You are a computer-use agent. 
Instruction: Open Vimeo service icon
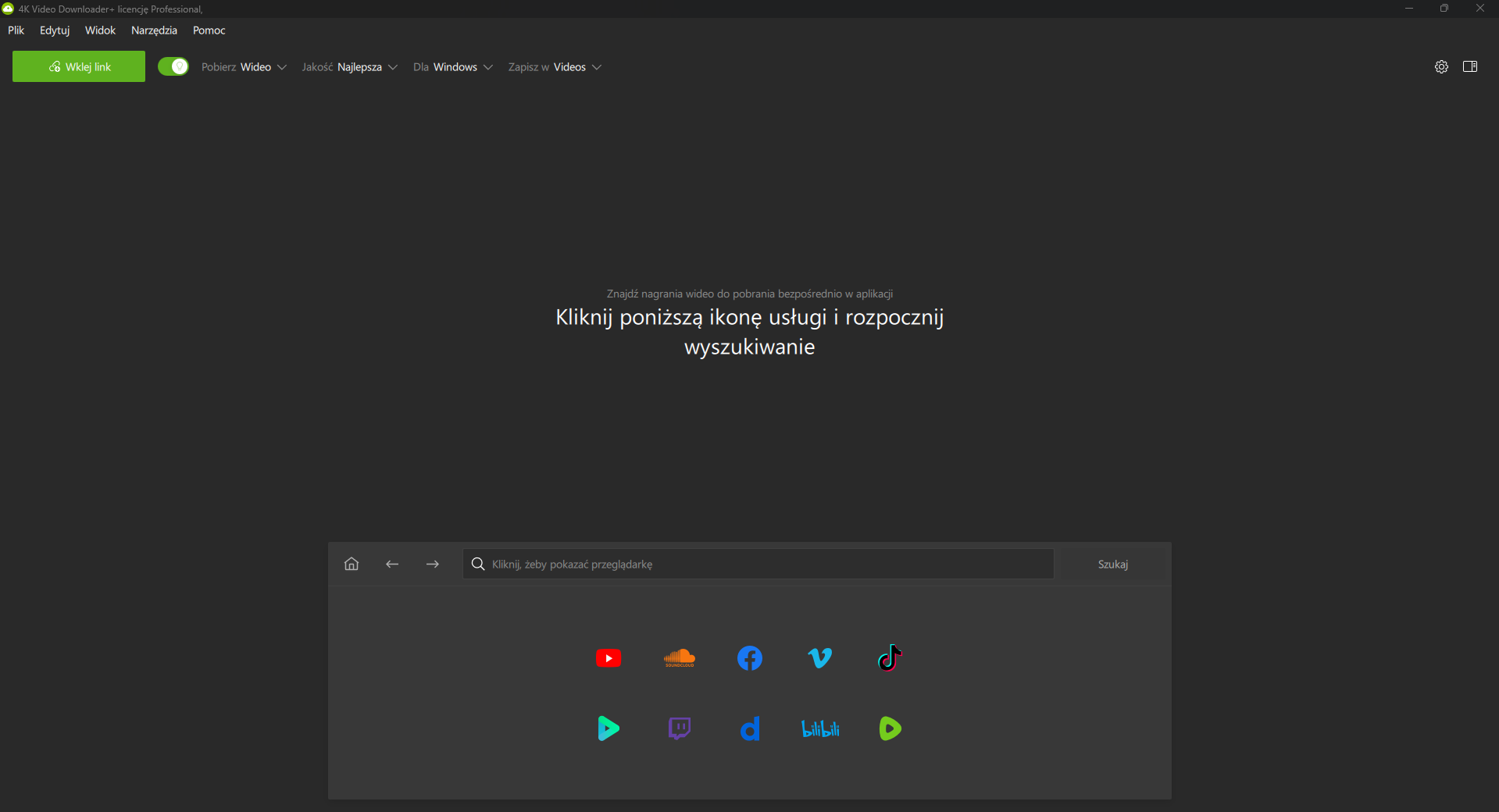click(820, 658)
